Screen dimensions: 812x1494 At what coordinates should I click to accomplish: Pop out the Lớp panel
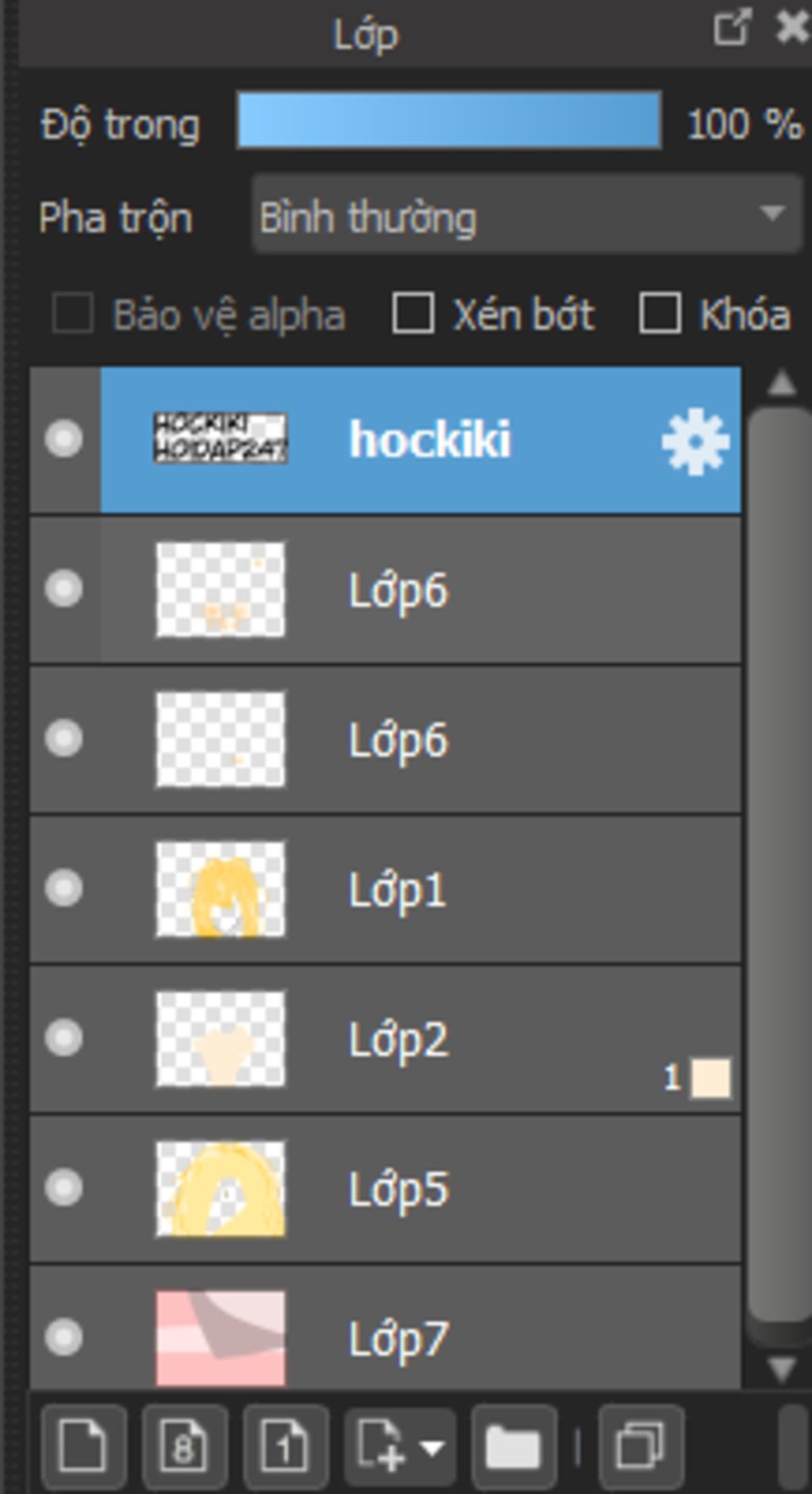point(731,29)
